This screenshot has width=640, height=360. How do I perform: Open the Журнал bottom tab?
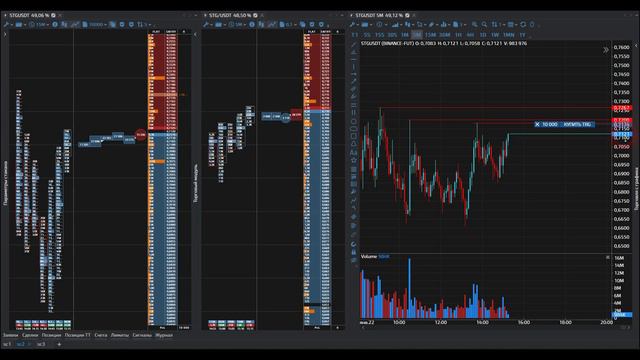coord(164,335)
